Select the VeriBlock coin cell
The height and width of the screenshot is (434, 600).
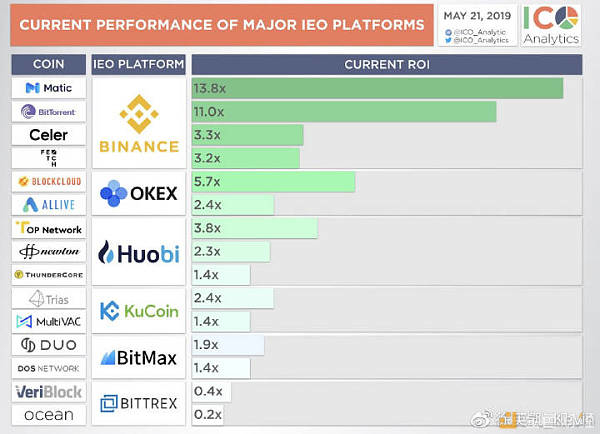pyautogui.click(x=49, y=392)
